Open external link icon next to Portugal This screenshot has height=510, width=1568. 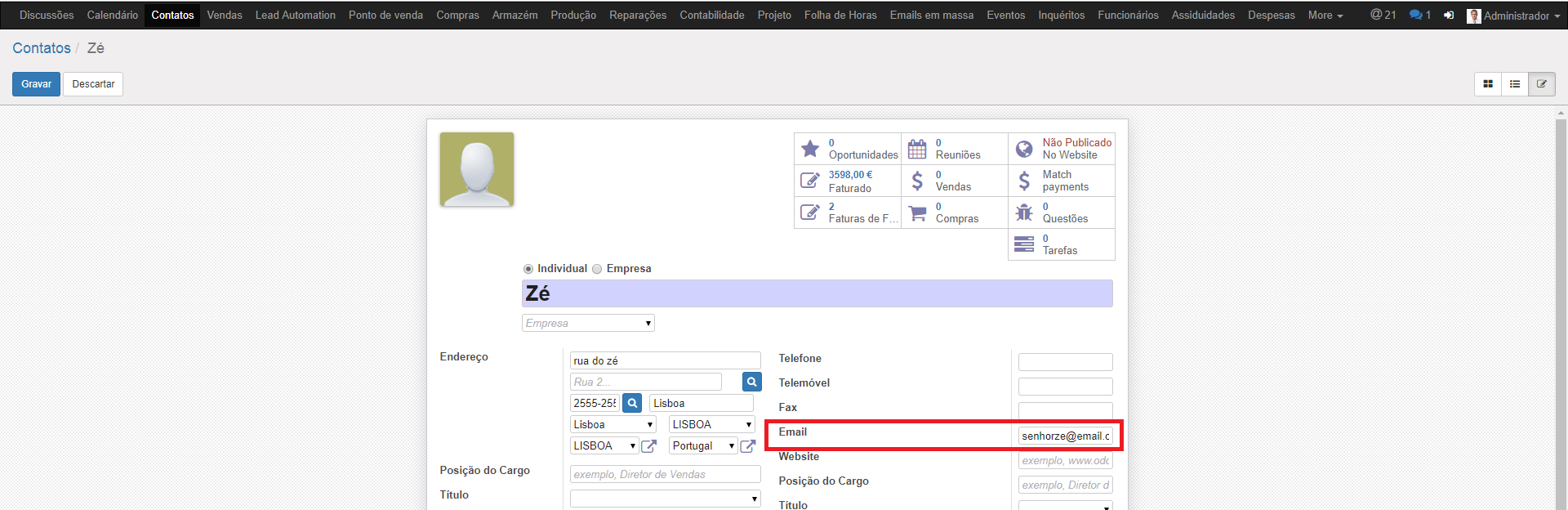pyautogui.click(x=747, y=446)
